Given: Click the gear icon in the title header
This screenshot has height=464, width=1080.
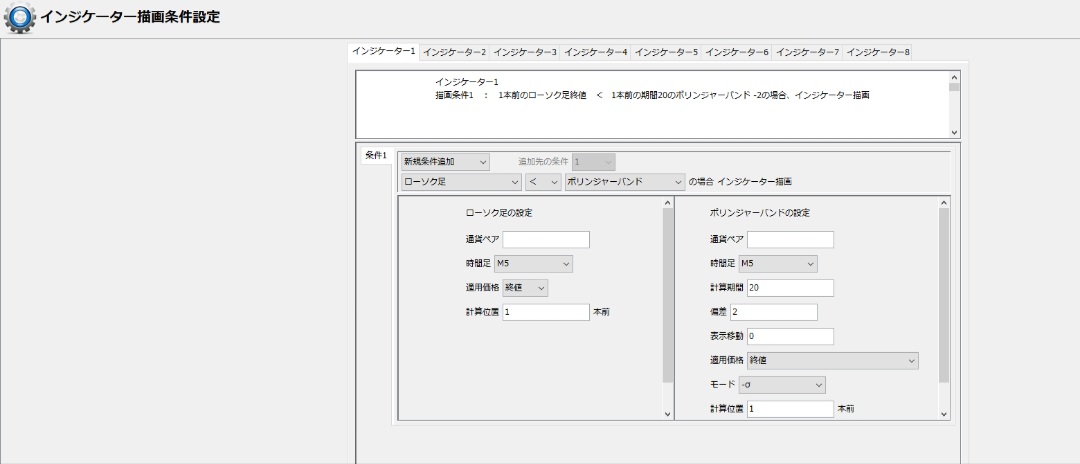Looking at the screenshot, I should (19, 18).
